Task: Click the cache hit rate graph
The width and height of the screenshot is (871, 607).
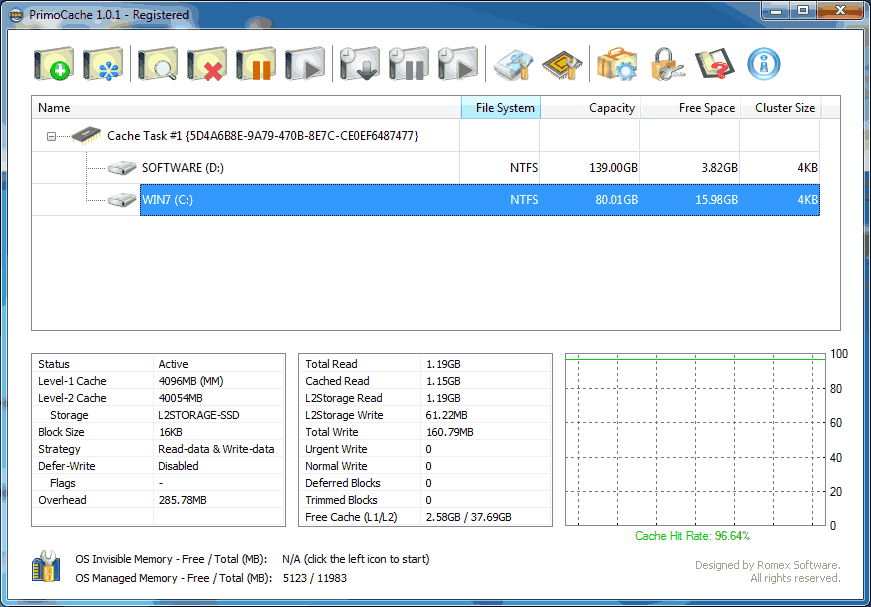Action: tap(695, 440)
